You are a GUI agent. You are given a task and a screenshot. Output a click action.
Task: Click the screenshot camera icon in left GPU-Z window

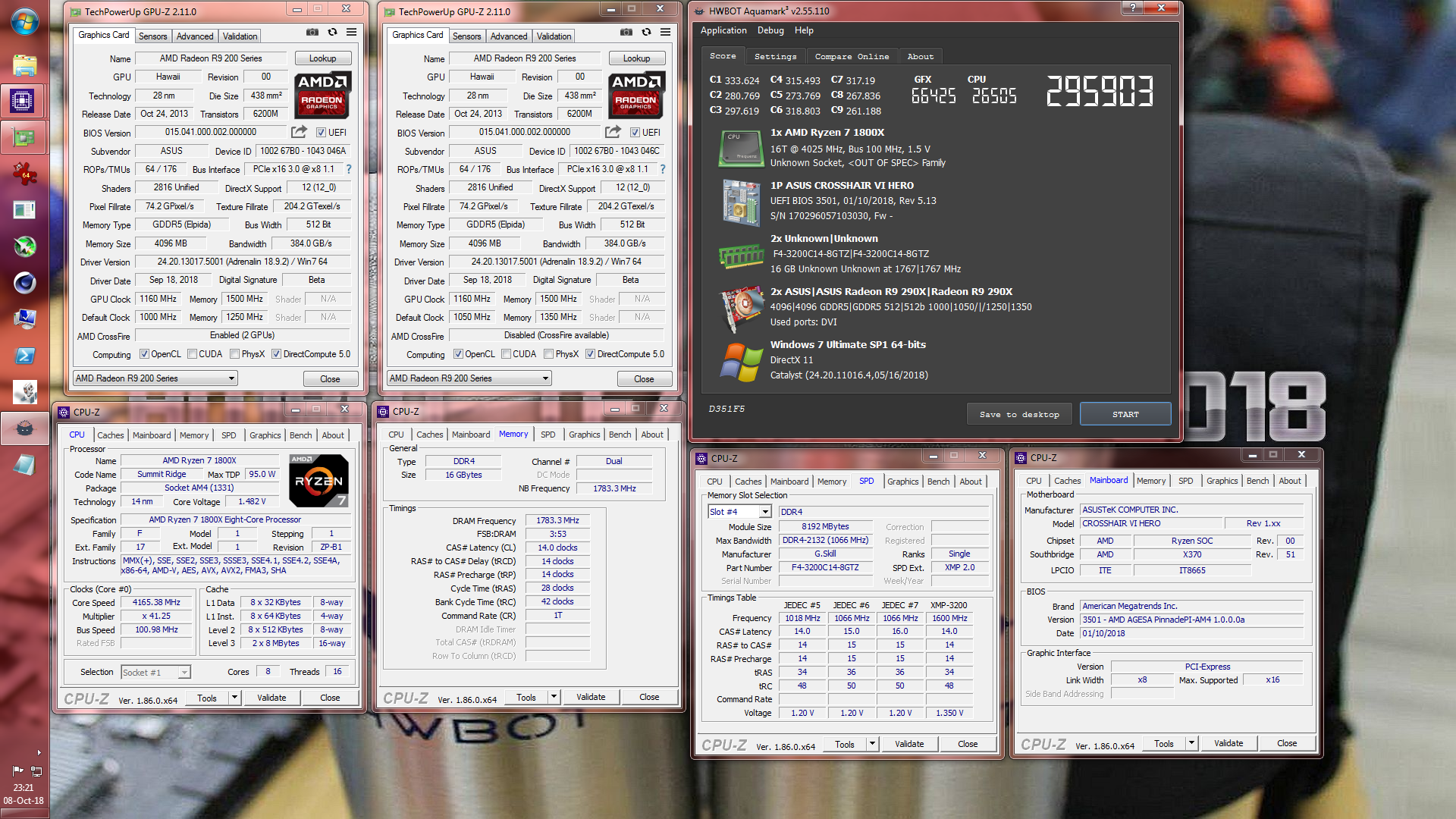point(312,33)
